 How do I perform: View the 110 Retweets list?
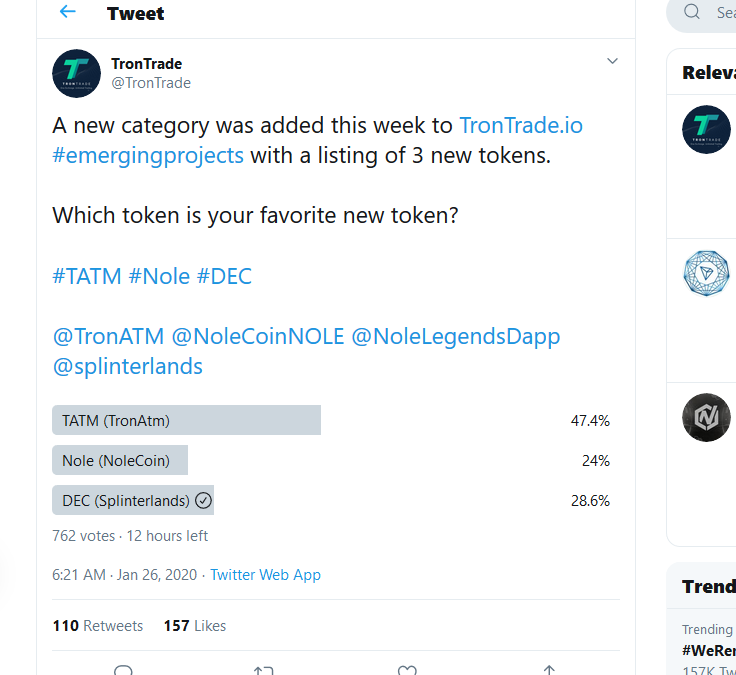[x=98, y=626]
